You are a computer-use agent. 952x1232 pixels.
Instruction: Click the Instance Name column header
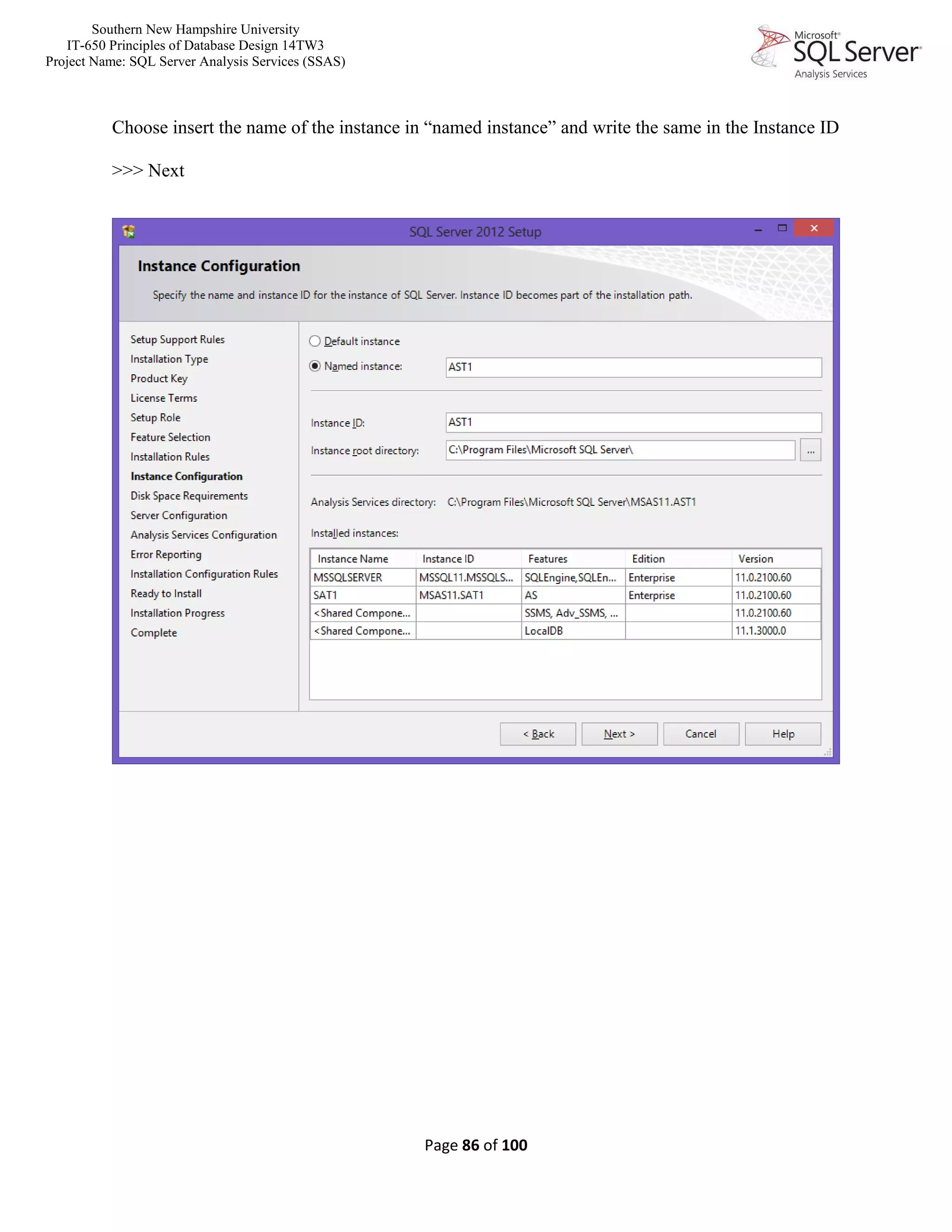(363, 559)
